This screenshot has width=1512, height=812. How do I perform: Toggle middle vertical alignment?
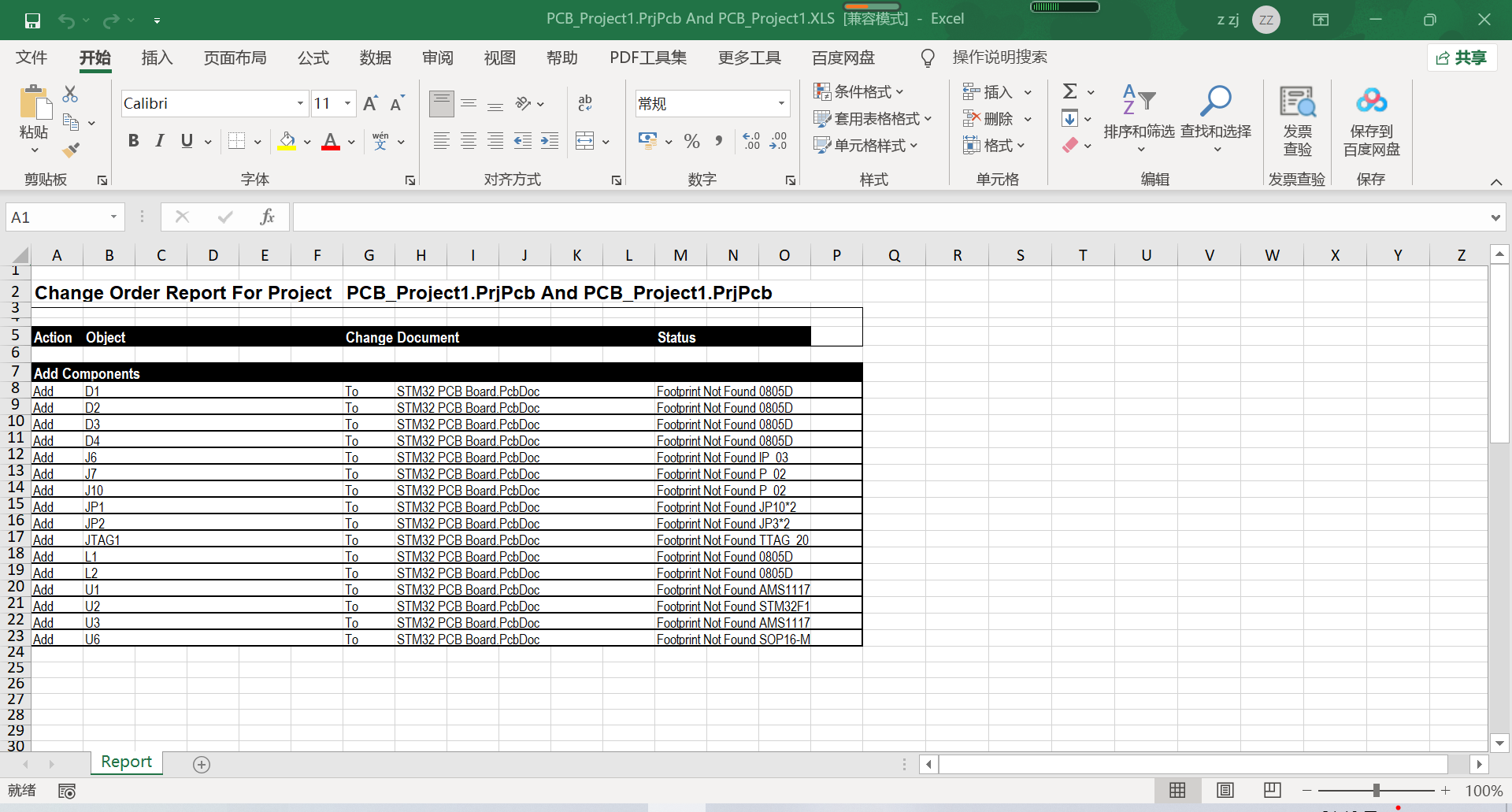[469, 103]
